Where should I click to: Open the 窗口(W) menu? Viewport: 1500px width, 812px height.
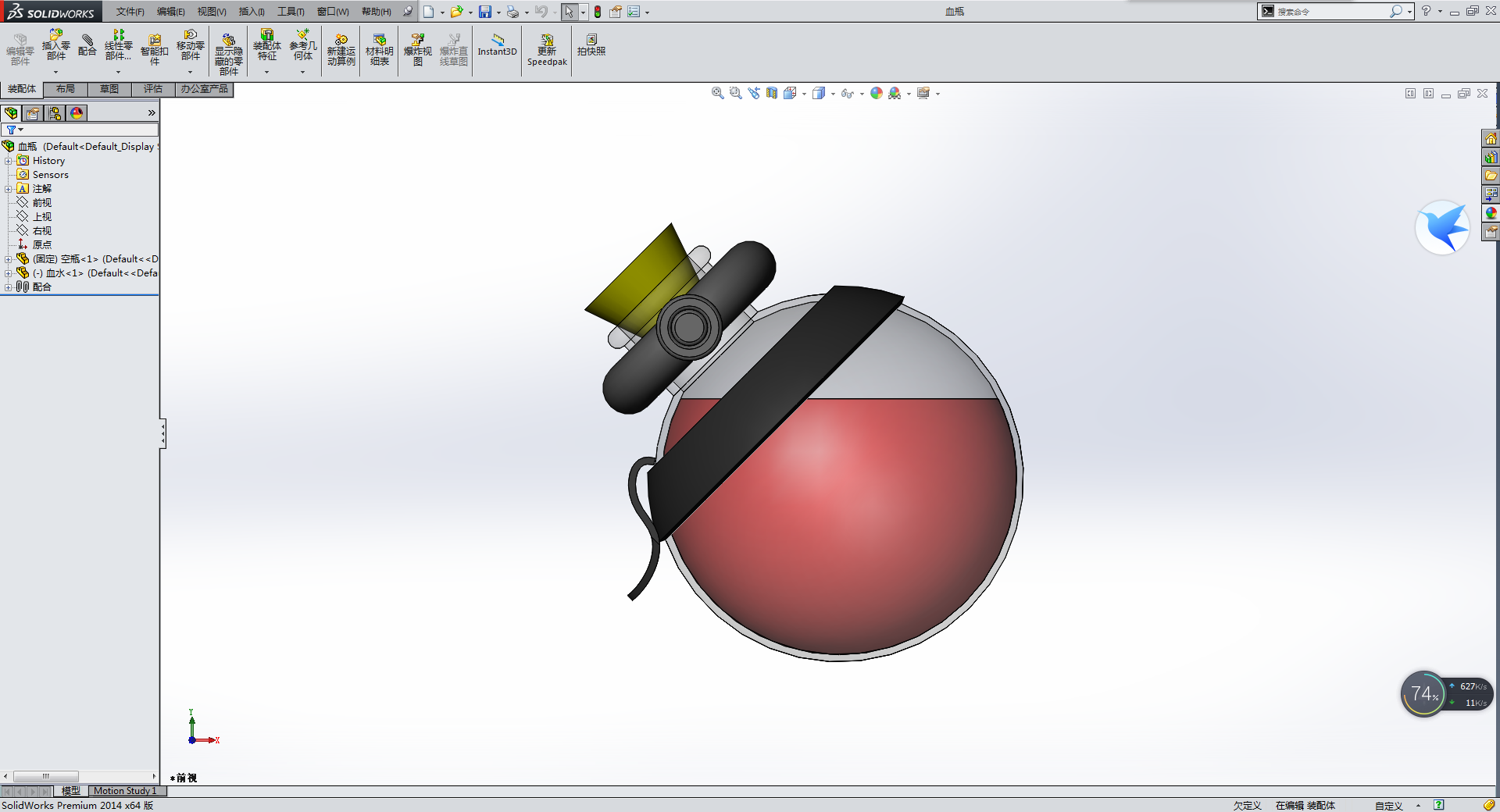[x=333, y=12]
